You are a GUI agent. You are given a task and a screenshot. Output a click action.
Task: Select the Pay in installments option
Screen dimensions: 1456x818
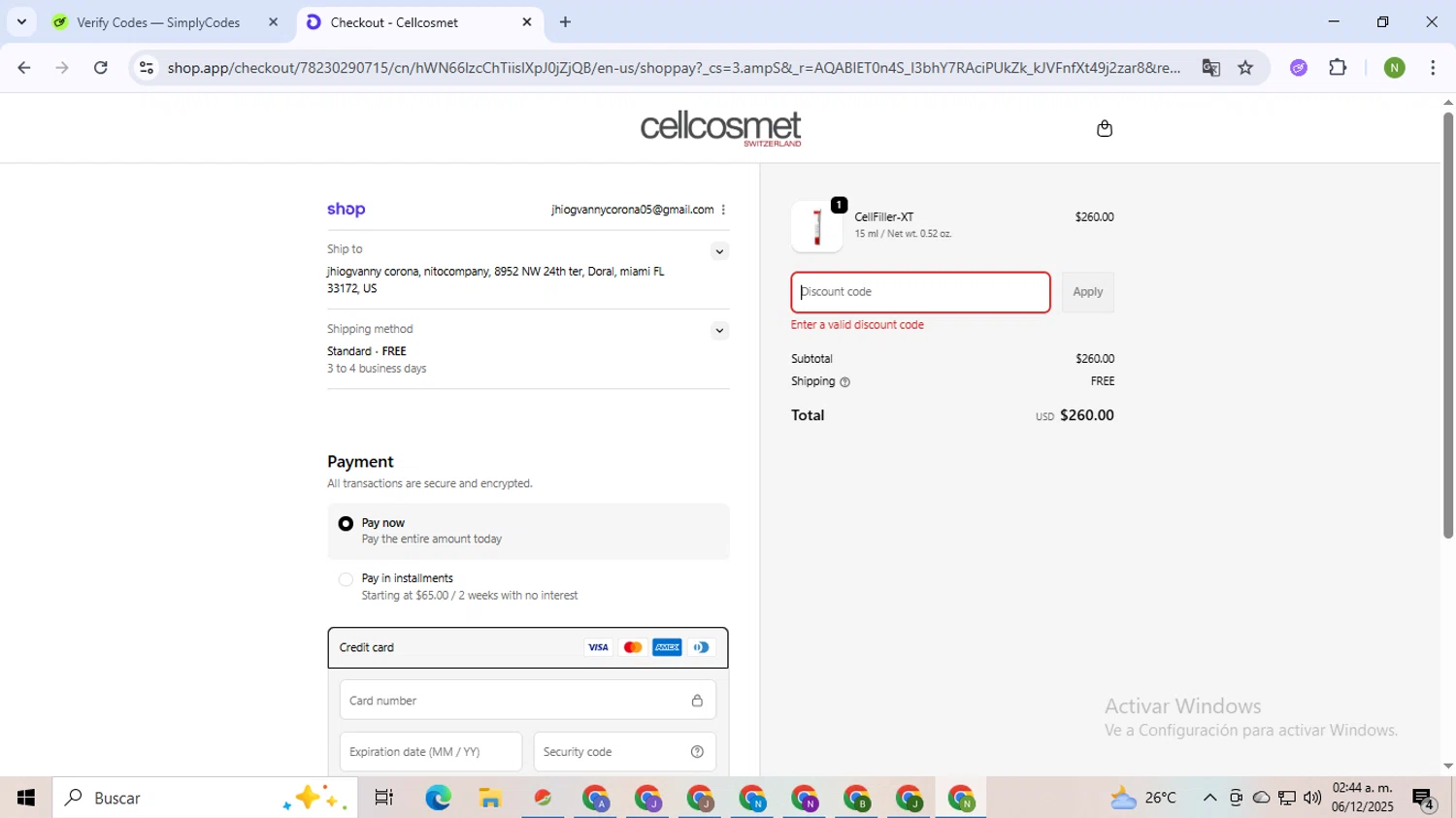coord(346,579)
